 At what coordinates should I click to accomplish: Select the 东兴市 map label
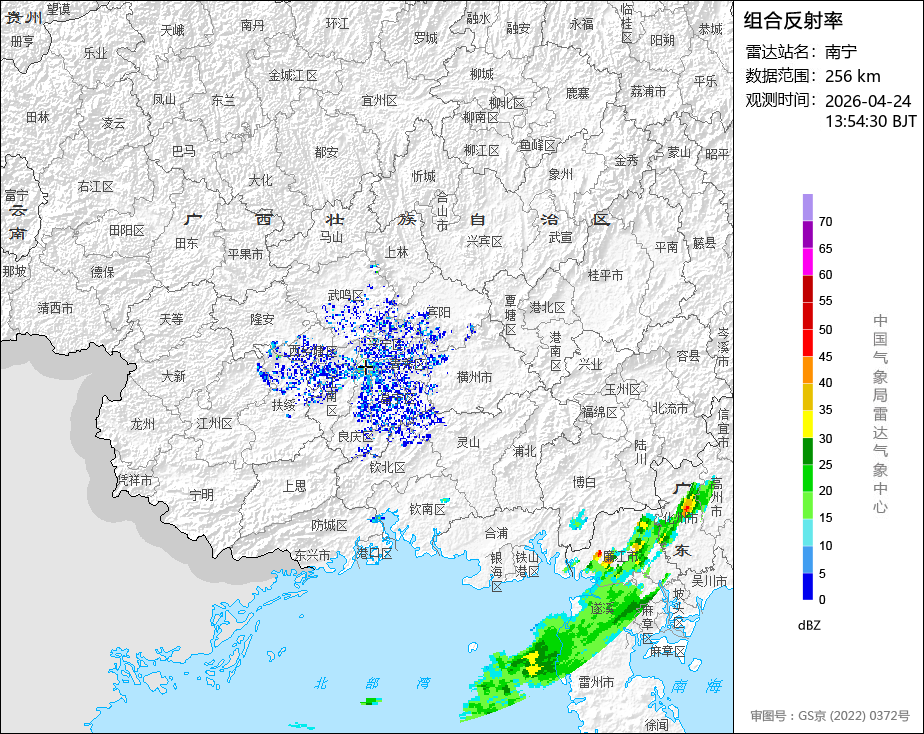pyautogui.click(x=312, y=555)
